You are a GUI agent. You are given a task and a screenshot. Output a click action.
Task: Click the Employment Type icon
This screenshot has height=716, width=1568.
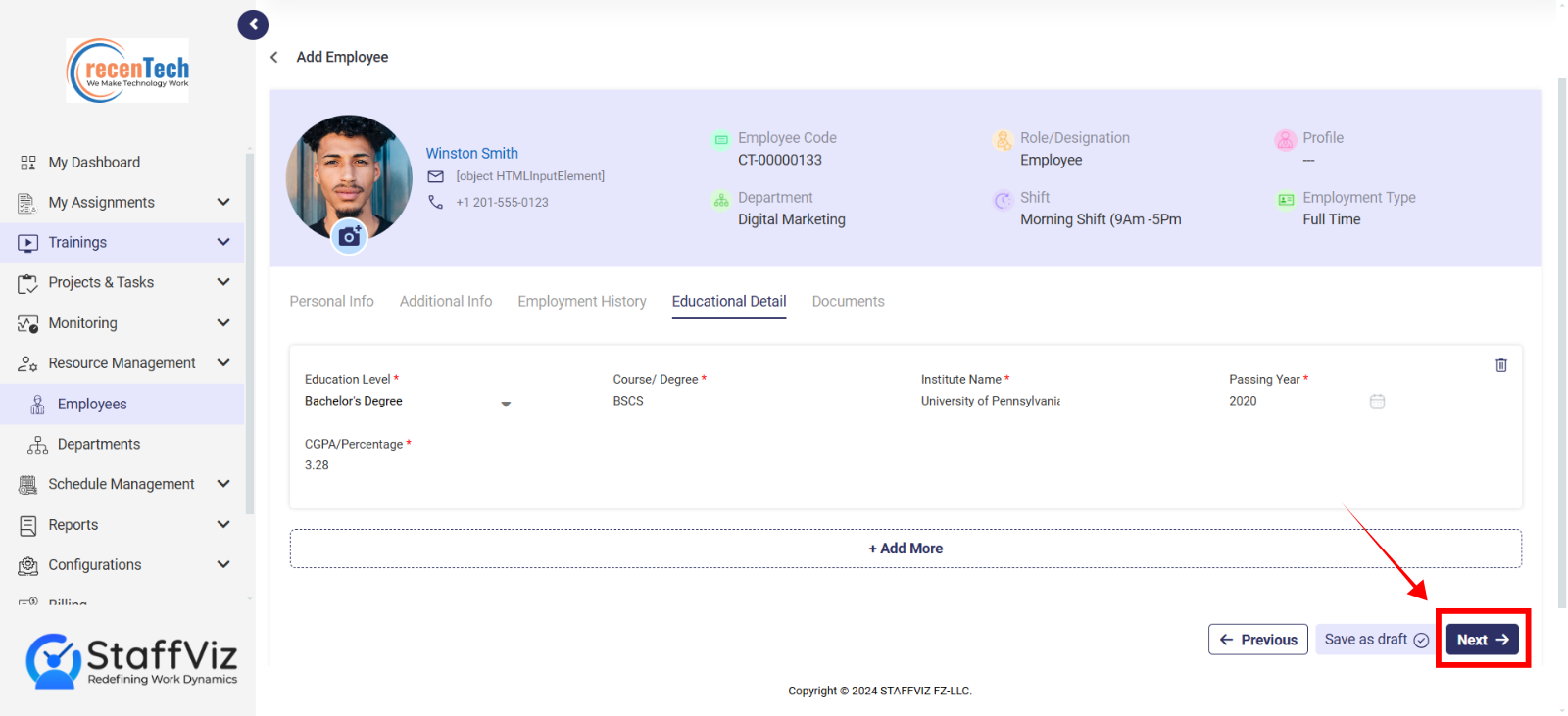coord(1286,200)
